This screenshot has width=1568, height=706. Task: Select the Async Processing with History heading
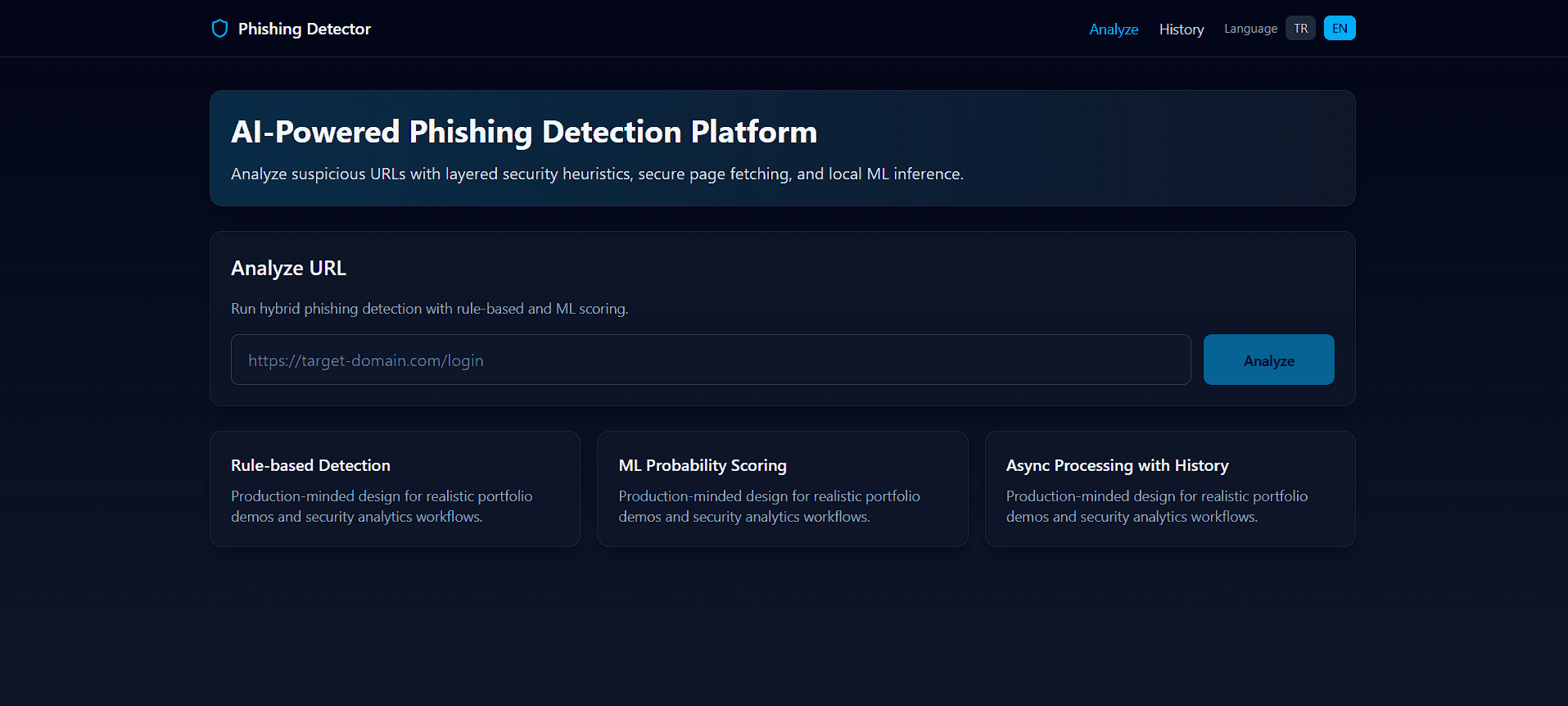[1117, 465]
